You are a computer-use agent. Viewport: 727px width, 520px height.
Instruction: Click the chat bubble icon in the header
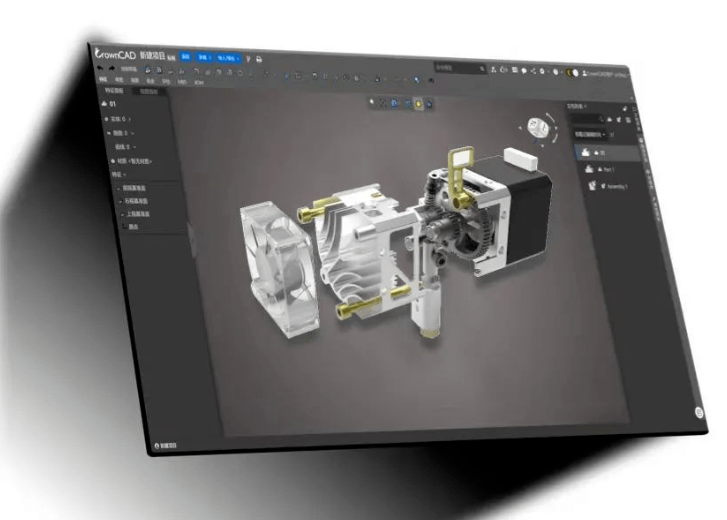tap(524, 70)
